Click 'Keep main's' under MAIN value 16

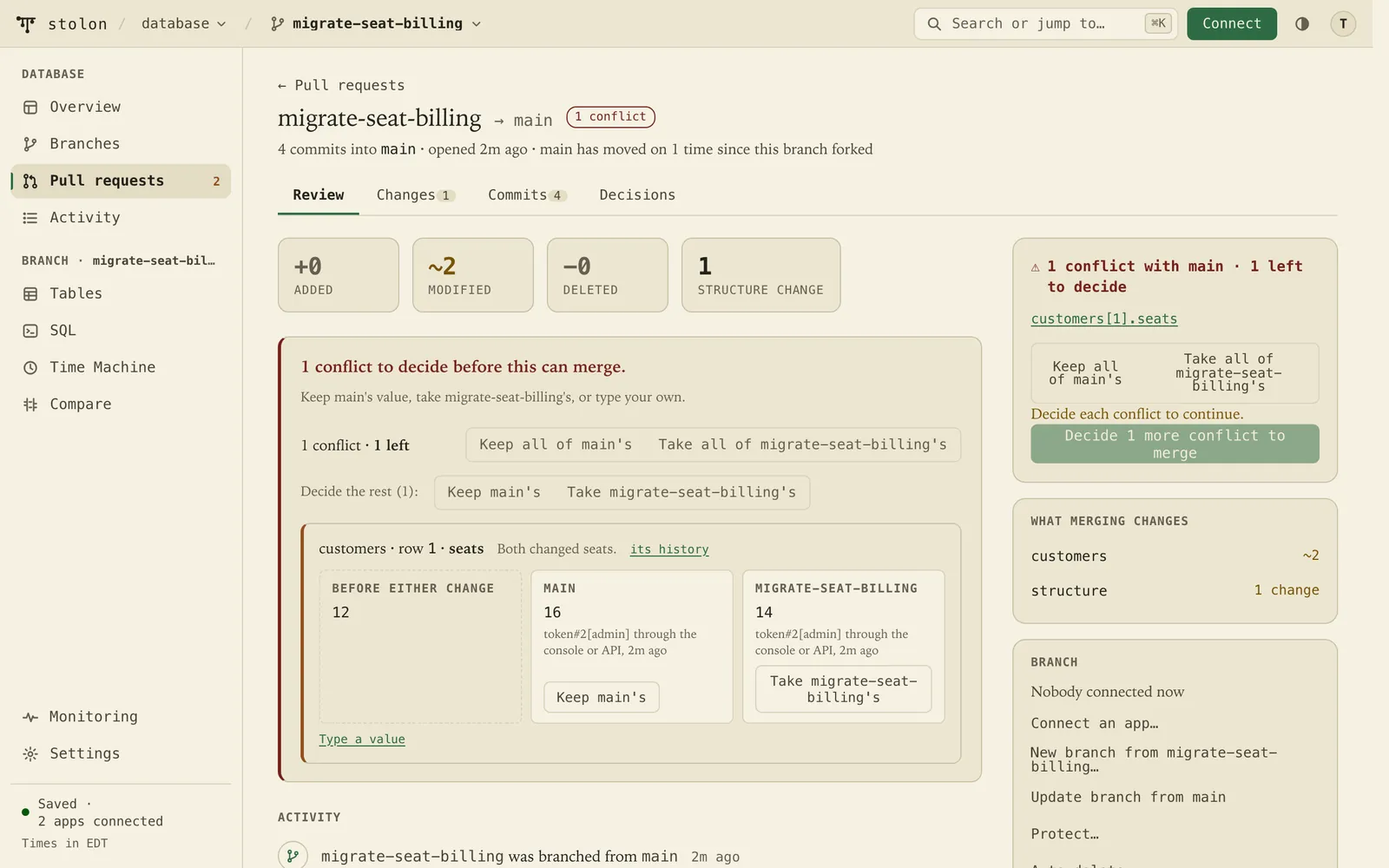(602, 697)
